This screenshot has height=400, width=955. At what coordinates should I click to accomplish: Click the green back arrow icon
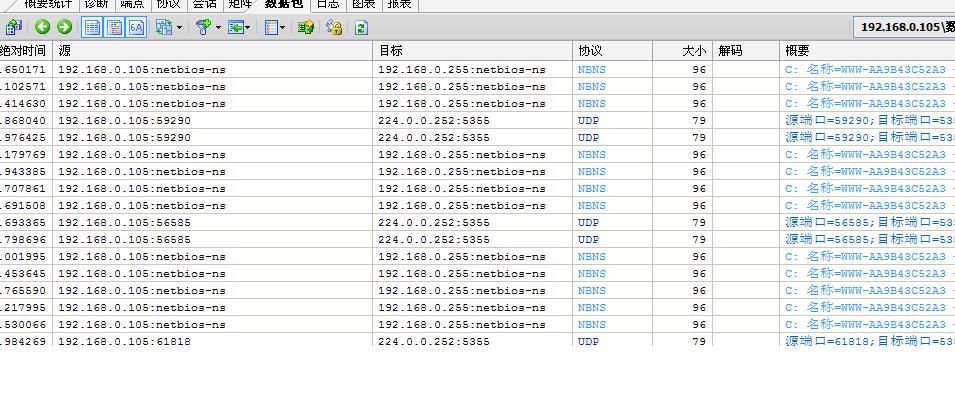42,27
